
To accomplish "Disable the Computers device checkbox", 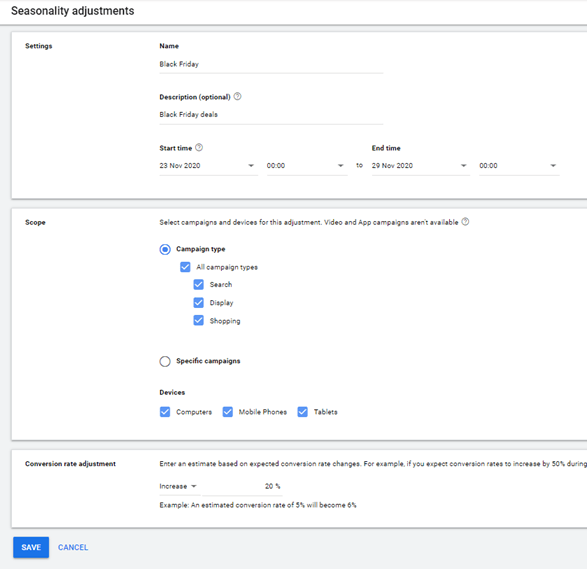I will point(165,412).
